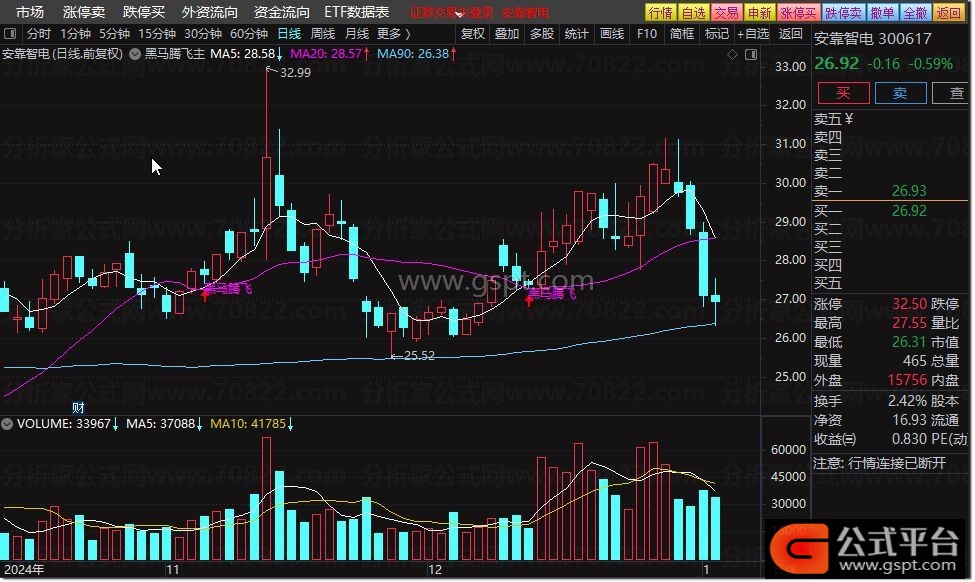Open the 外资流向 menu
This screenshot has height=582, width=975.
210,12
